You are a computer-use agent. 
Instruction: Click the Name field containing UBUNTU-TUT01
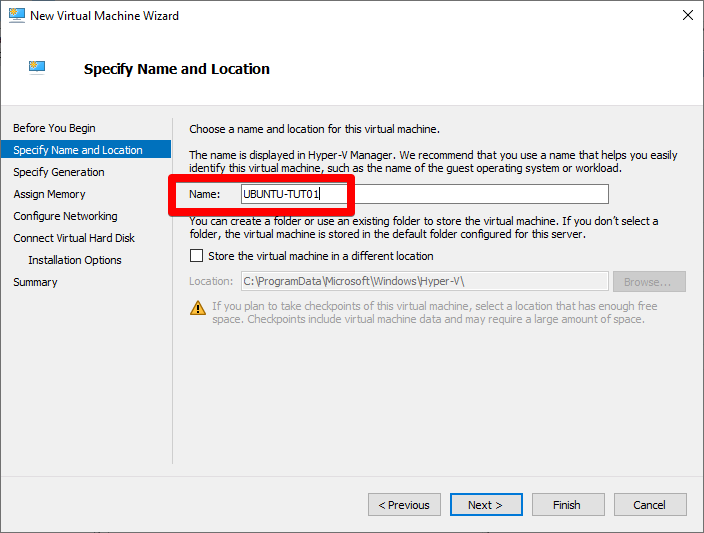425,194
